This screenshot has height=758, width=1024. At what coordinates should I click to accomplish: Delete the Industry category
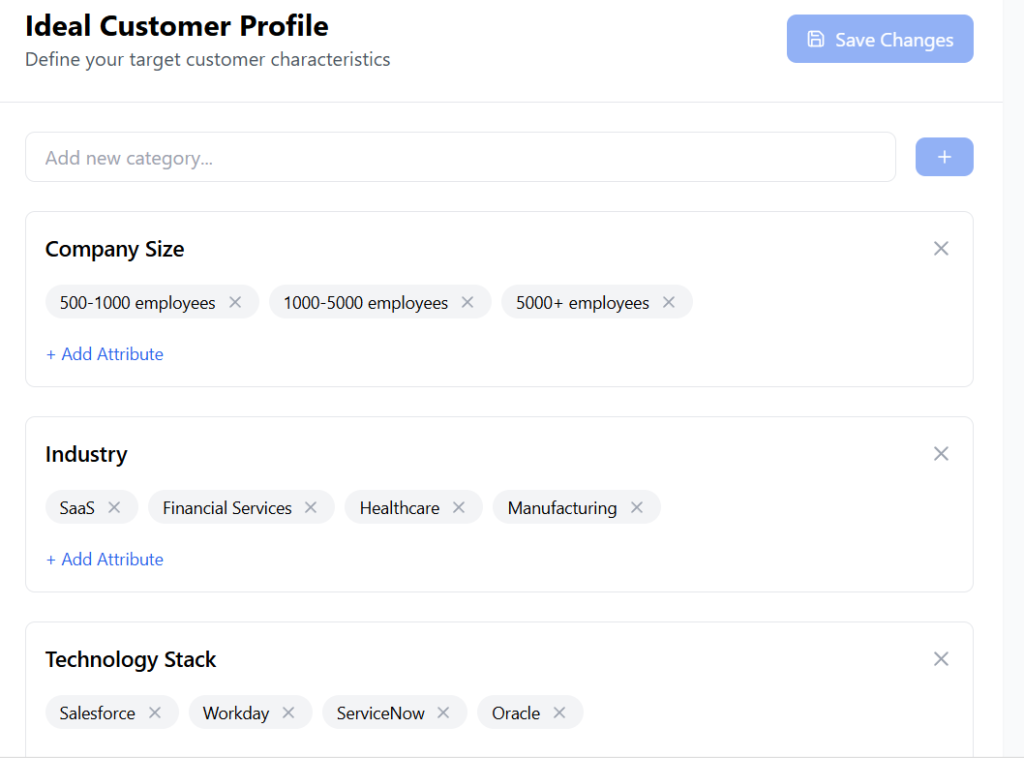[x=941, y=454]
